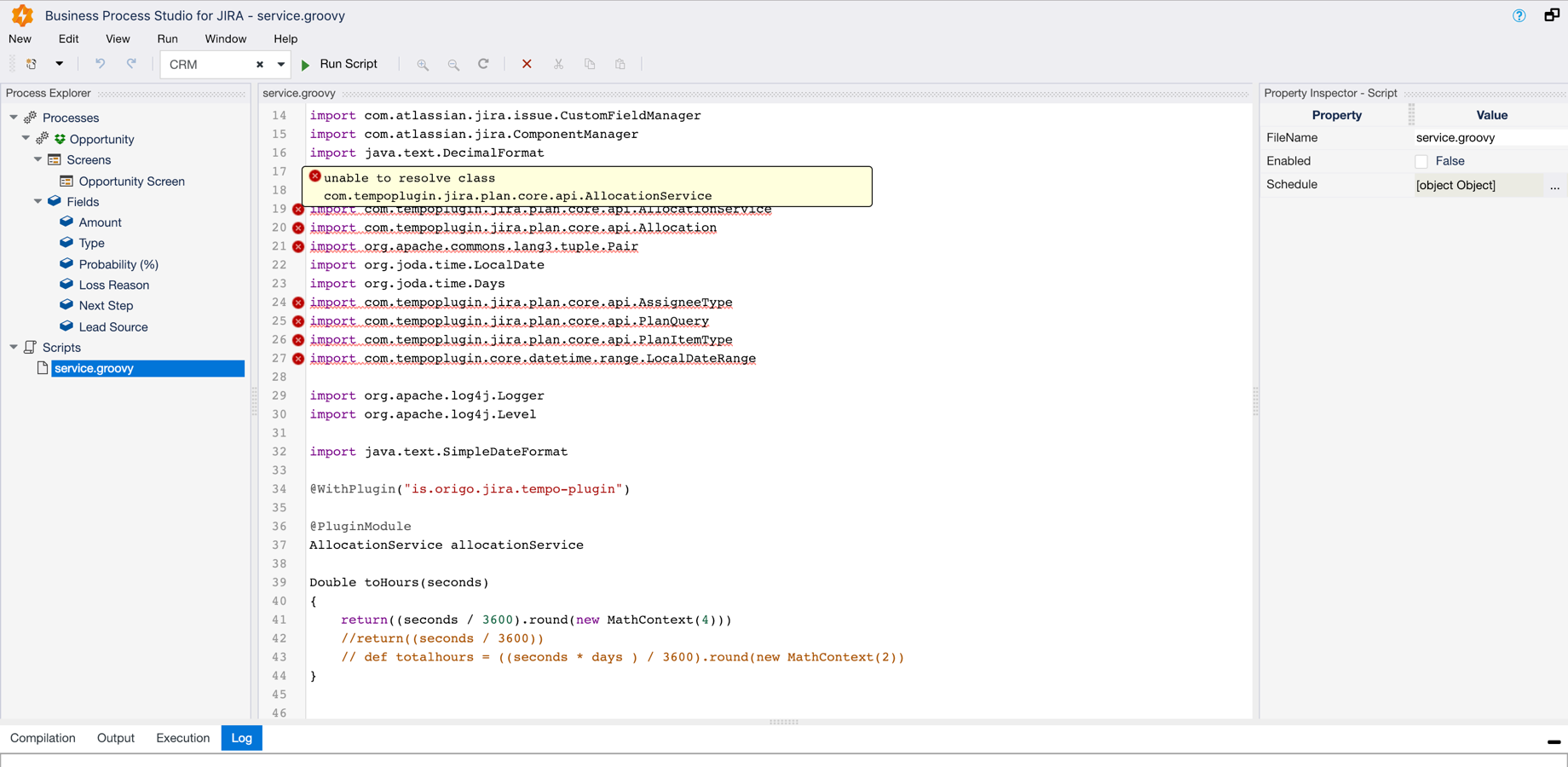Click the error marker on line 21
Screen dimensions: 1568x767
click(298, 246)
